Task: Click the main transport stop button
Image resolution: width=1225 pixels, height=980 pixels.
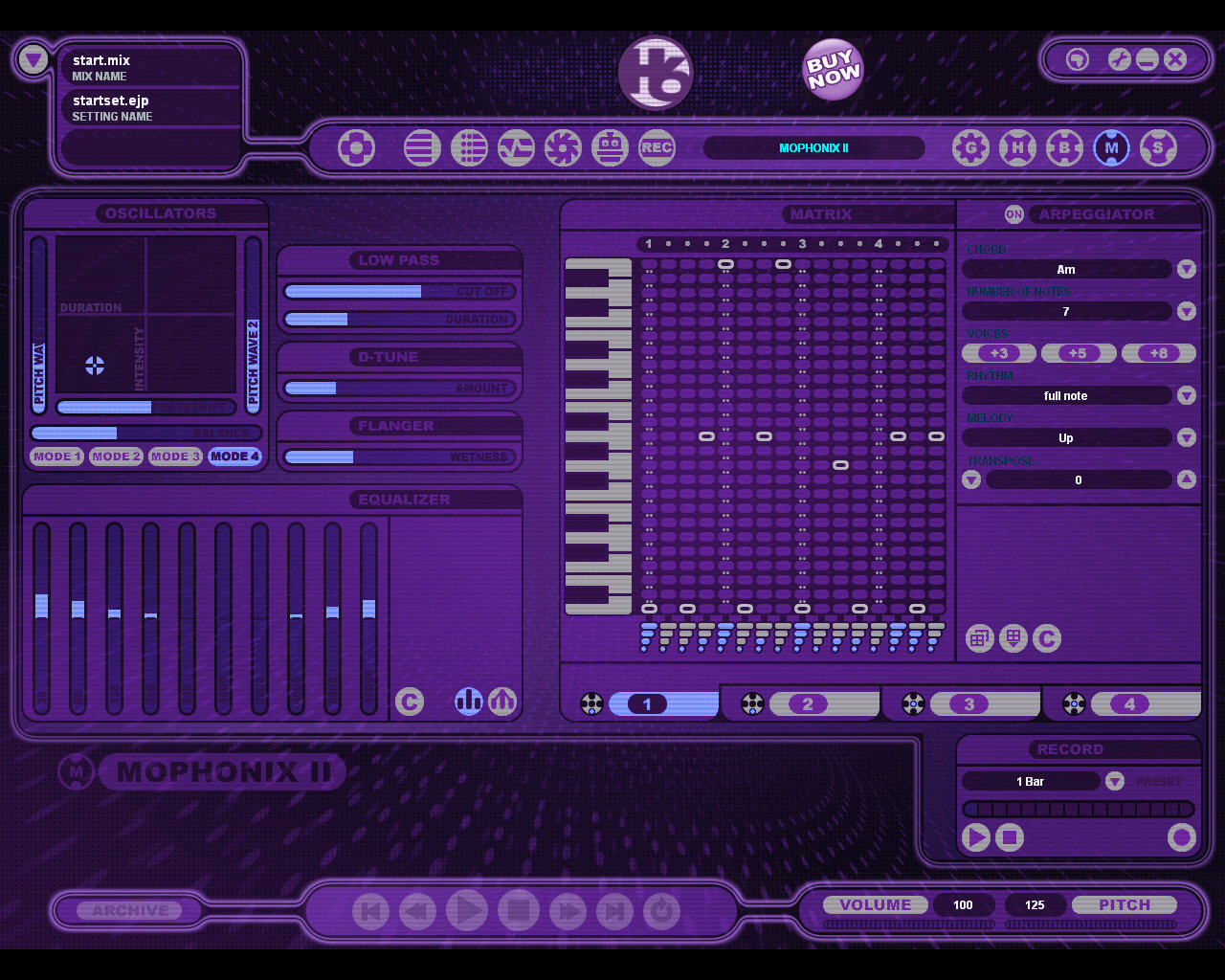Action: (519, 910)
